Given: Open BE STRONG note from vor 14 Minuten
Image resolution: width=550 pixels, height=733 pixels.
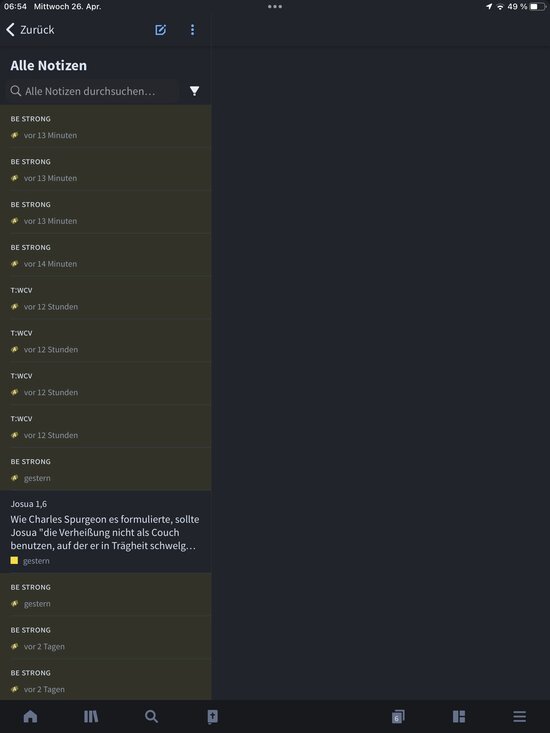Looking at the screenshot, I should (x=106, y=255).
